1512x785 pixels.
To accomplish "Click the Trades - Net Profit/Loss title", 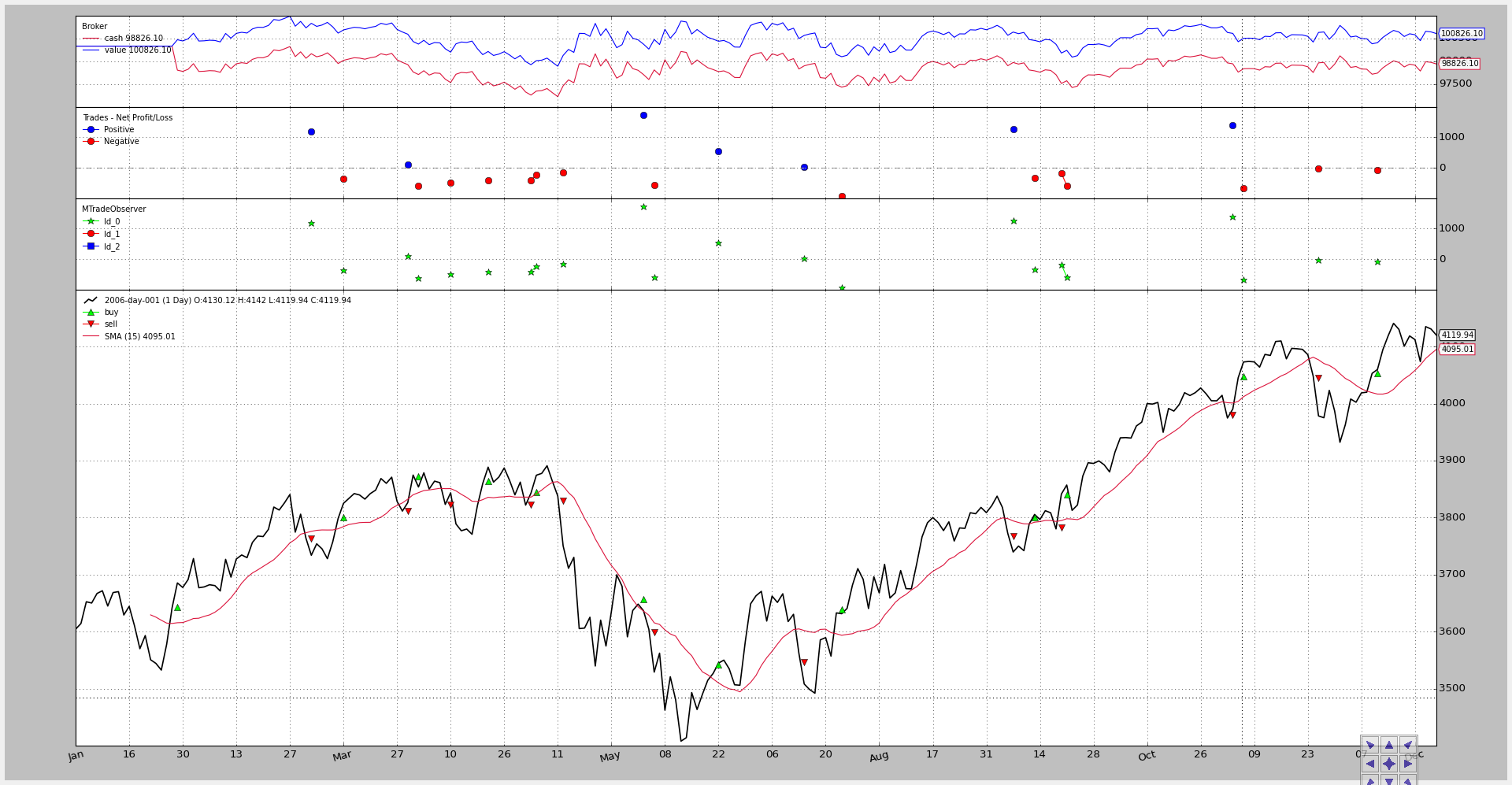I will pyautogui.click(x=128, y=118).
